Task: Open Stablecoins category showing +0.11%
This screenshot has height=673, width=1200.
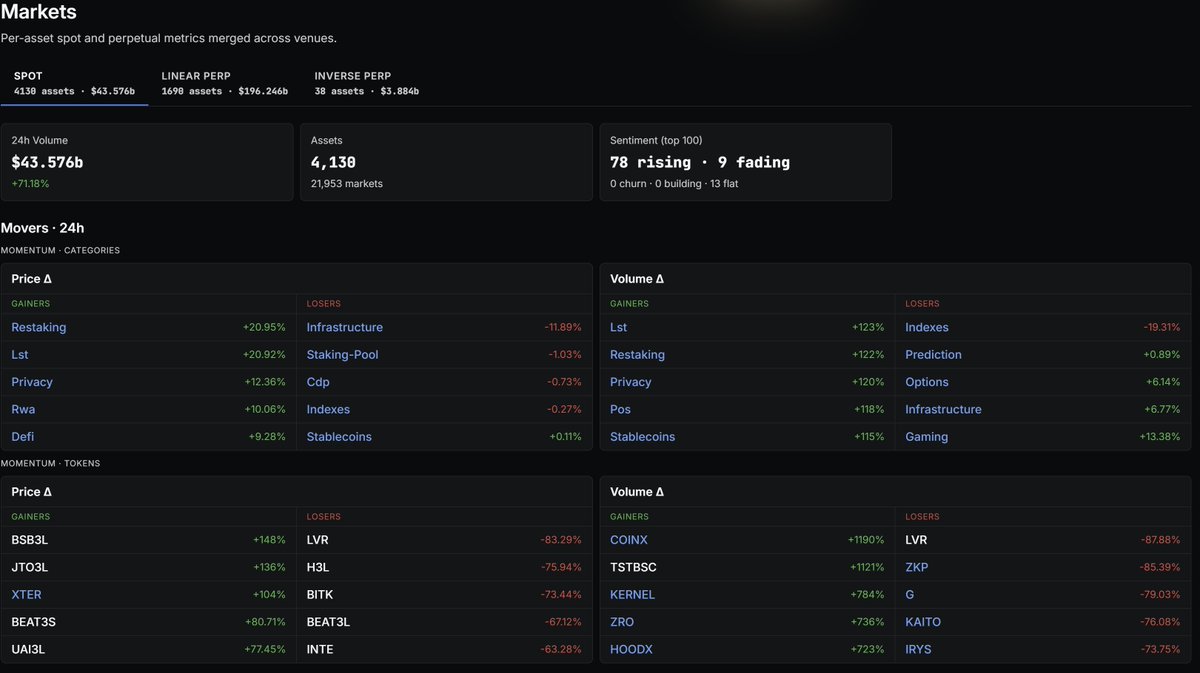Action: point(339,436)
